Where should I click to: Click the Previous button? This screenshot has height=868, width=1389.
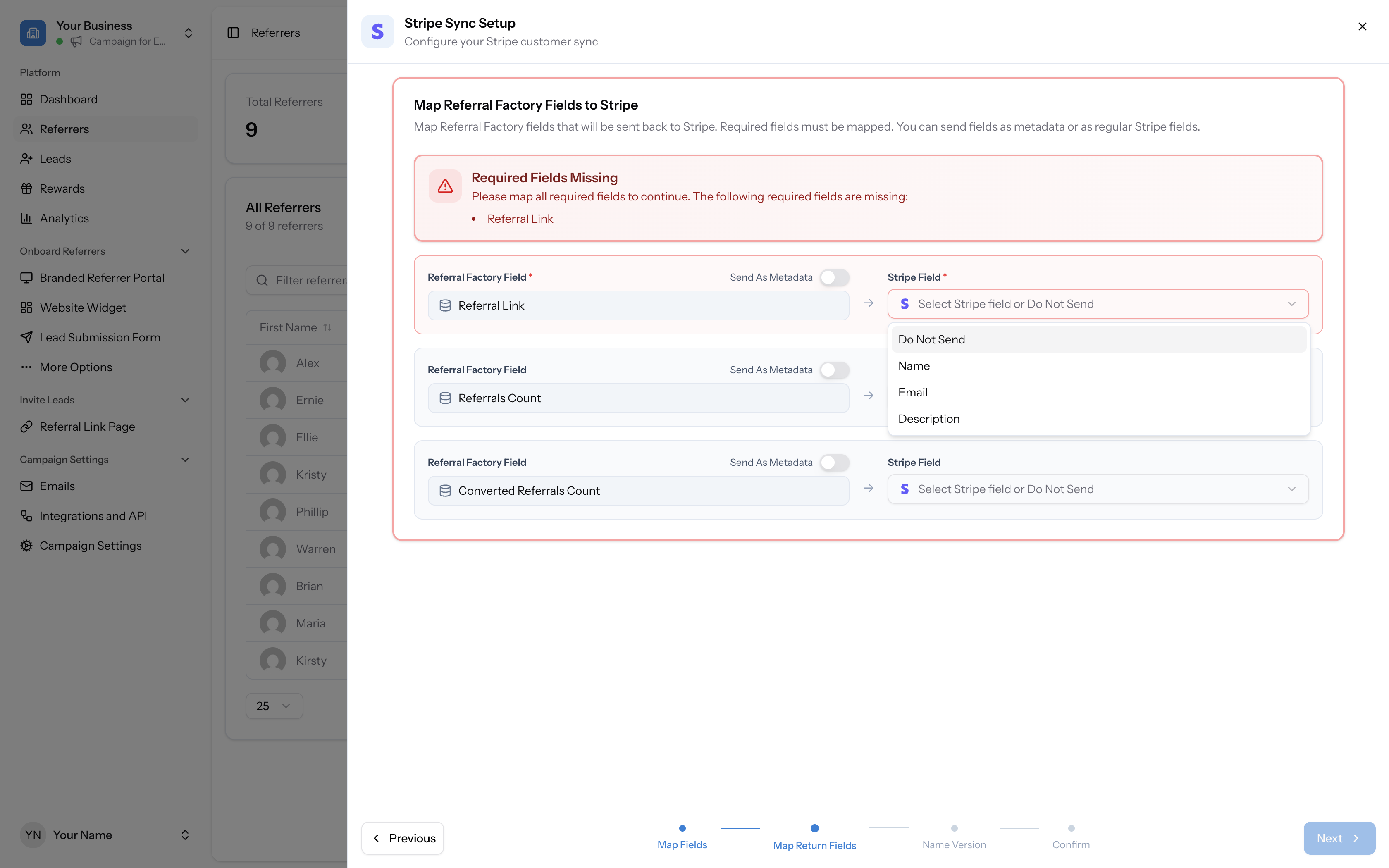pos(402,837)
